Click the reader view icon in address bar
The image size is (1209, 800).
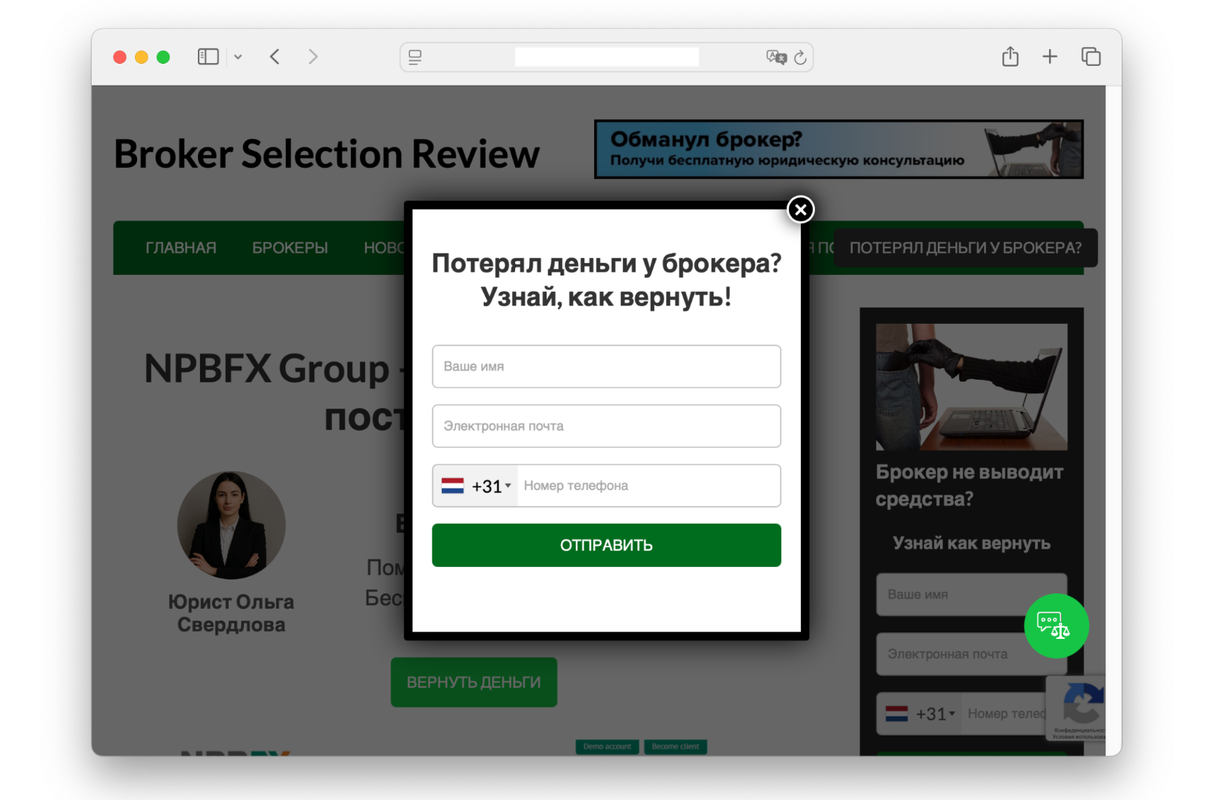point(415,57)
